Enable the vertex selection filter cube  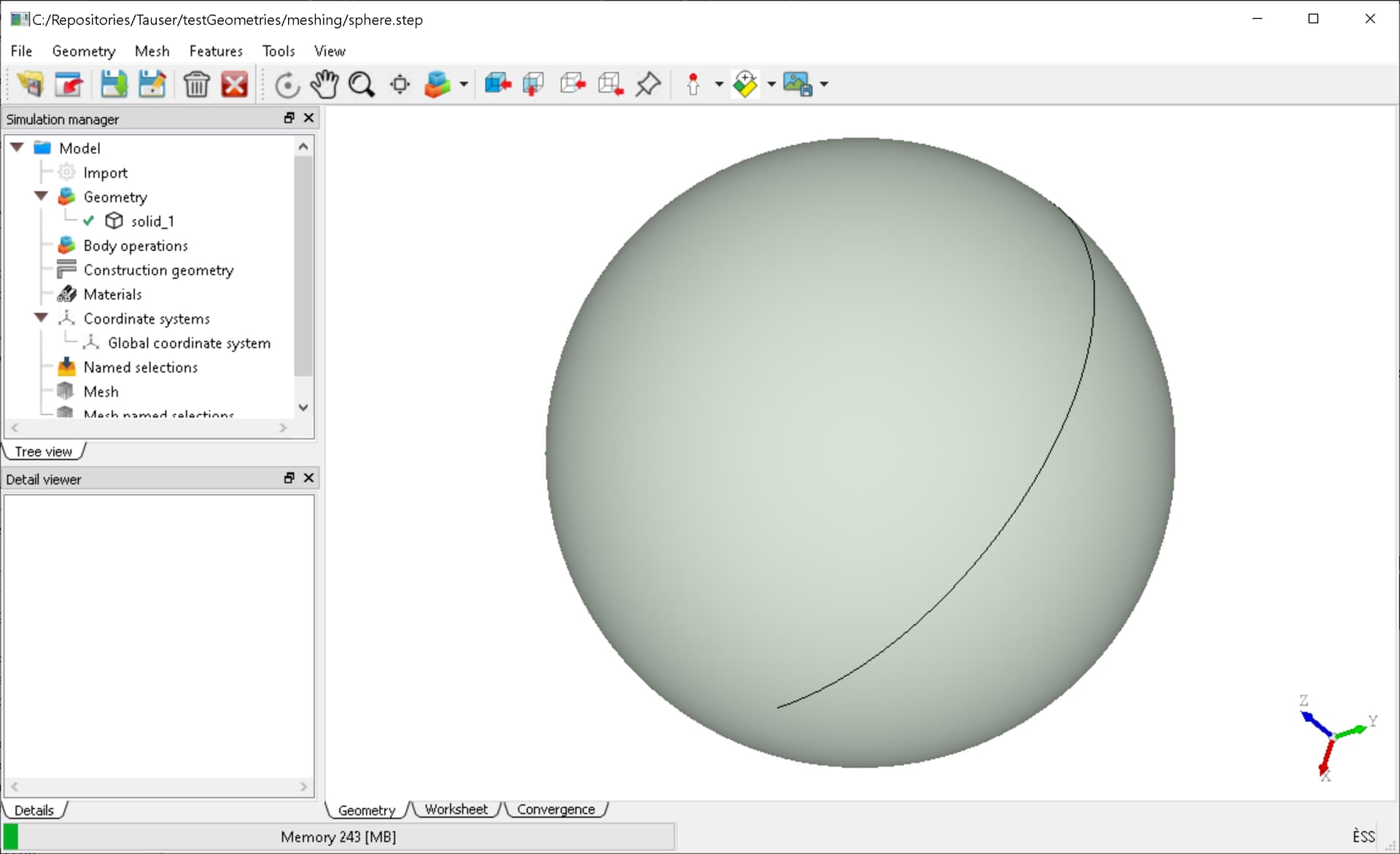click(610, 85)
